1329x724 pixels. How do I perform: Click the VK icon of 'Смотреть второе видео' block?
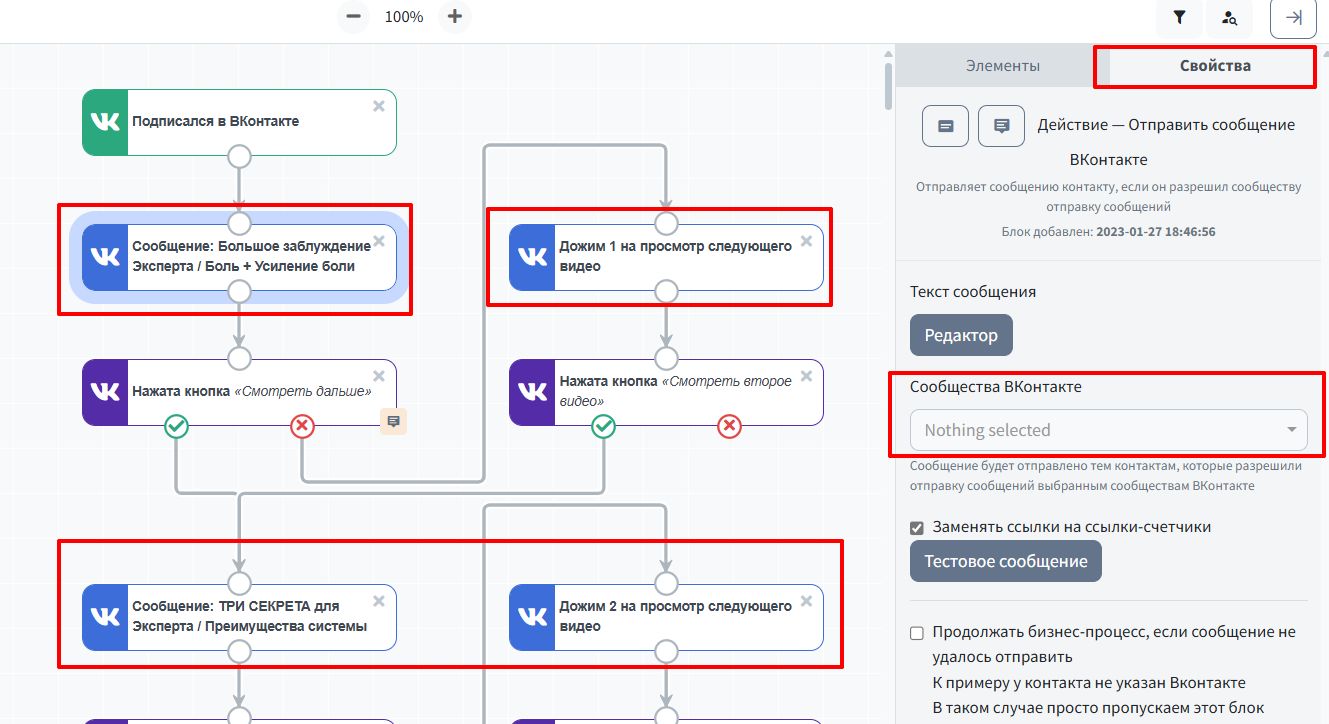(532, 392)
